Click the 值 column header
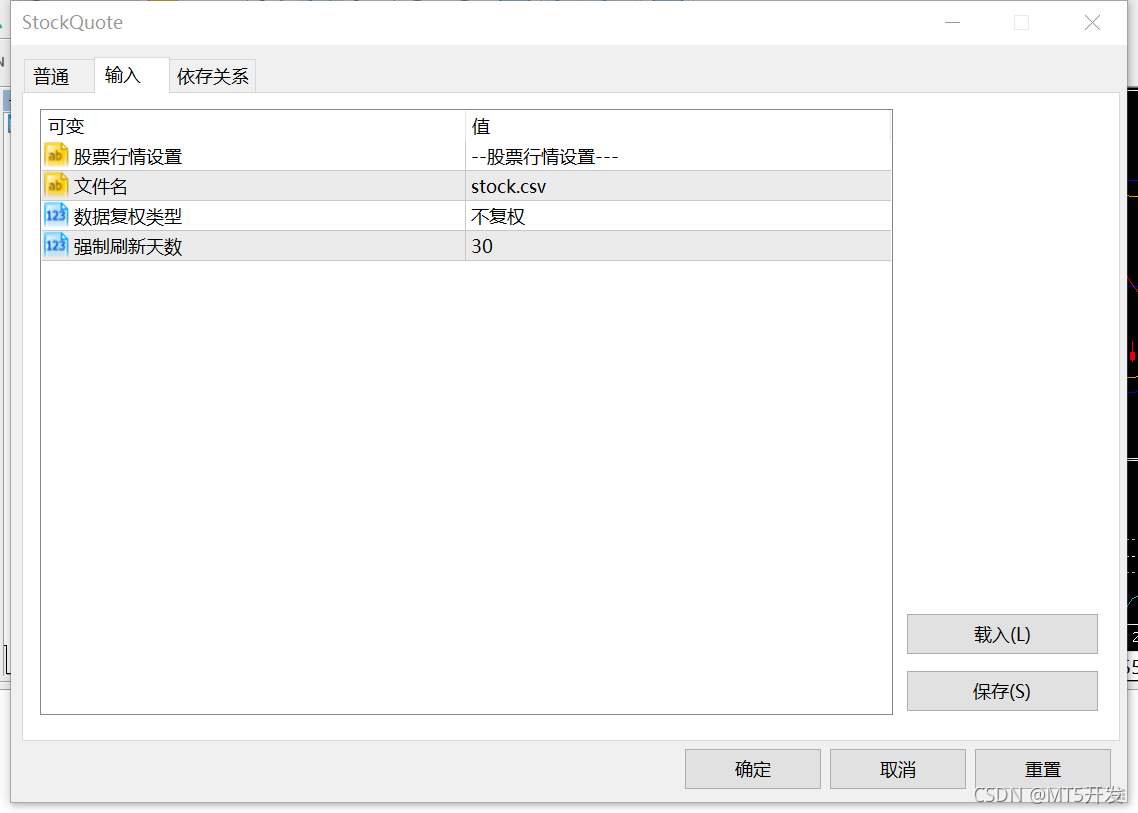 tap(477, 126)
